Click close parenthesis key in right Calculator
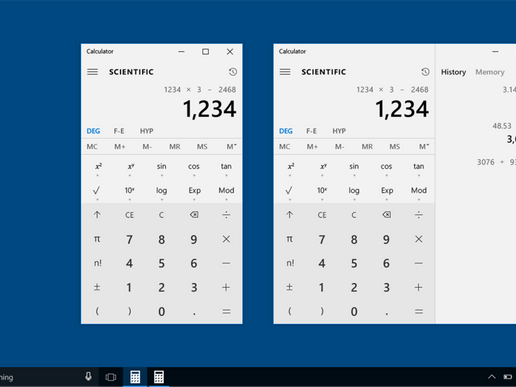 tap(322, 311)
